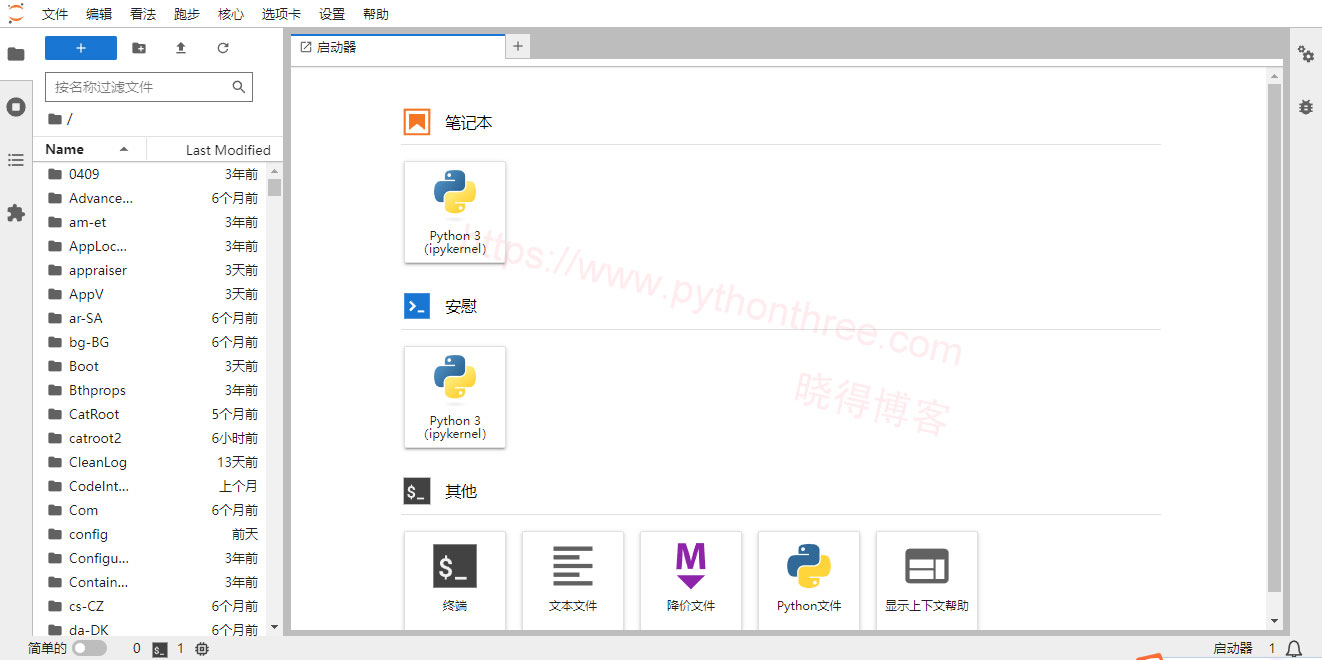Open the extension manager puzzle icon
Image resolution: width=1322 pixels, height=660 pixels.
(x=16, y=213)
